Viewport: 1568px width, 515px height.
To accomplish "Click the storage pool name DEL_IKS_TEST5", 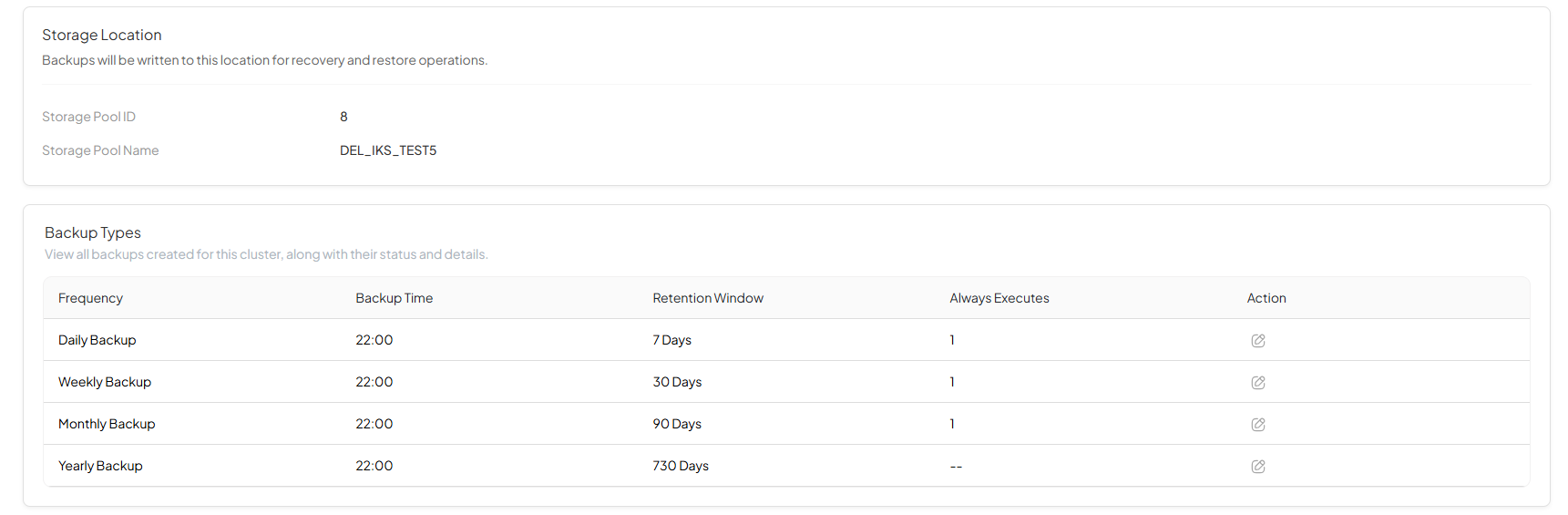I will point(388,150).
